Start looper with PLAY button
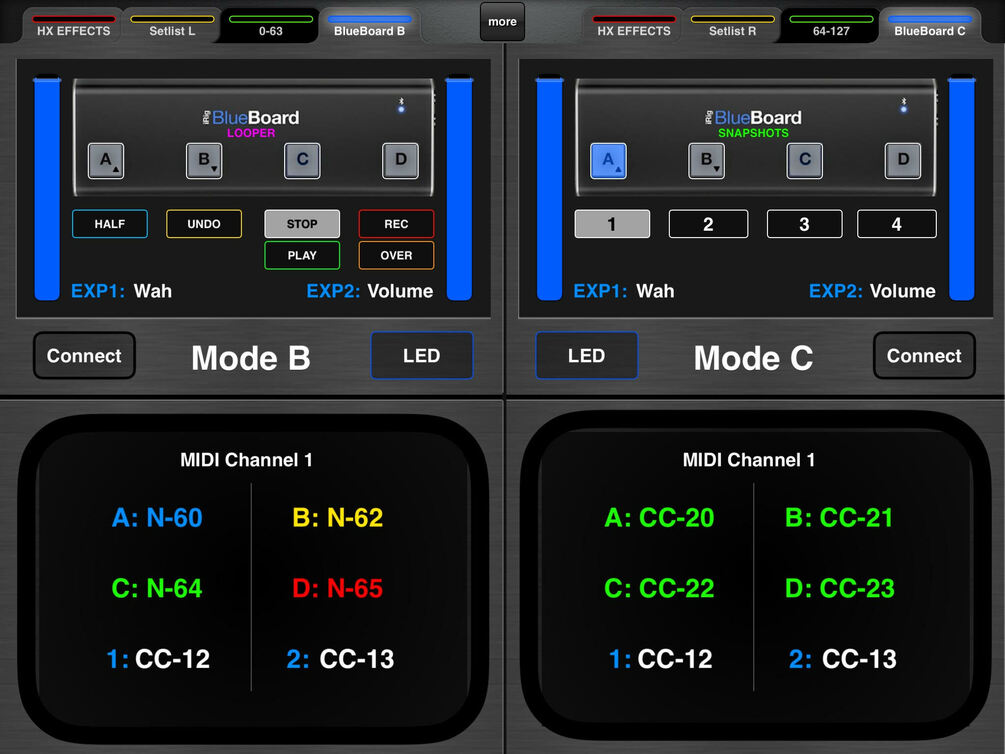Viewport: 1005px width, 754px height. click(302, 255)
